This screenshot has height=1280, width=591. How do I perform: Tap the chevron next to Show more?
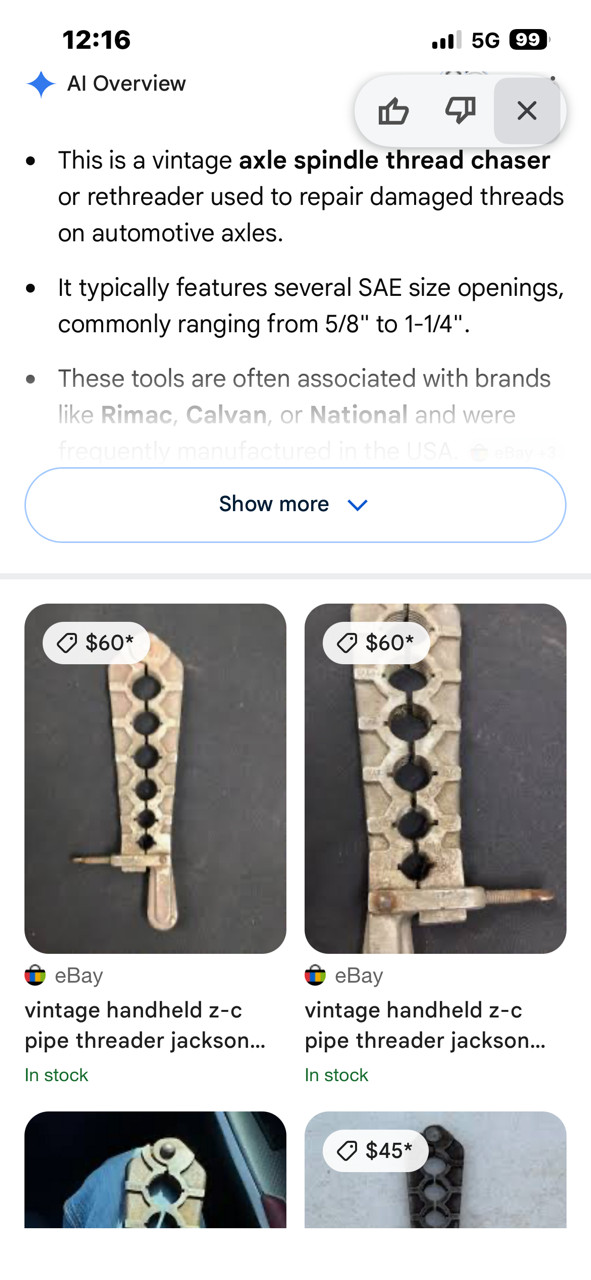point(357,505)
